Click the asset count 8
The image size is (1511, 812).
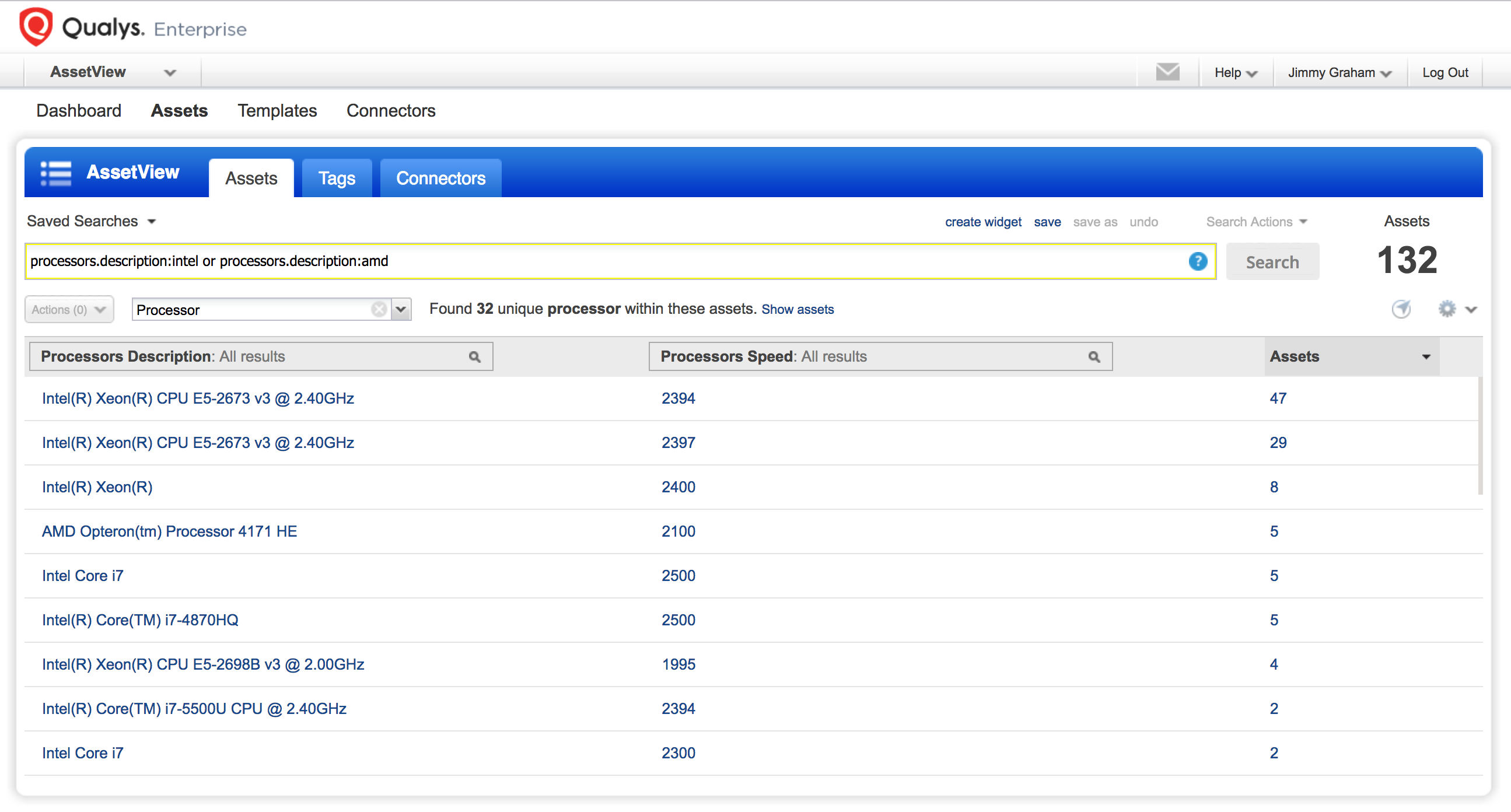coord(1274,487)
